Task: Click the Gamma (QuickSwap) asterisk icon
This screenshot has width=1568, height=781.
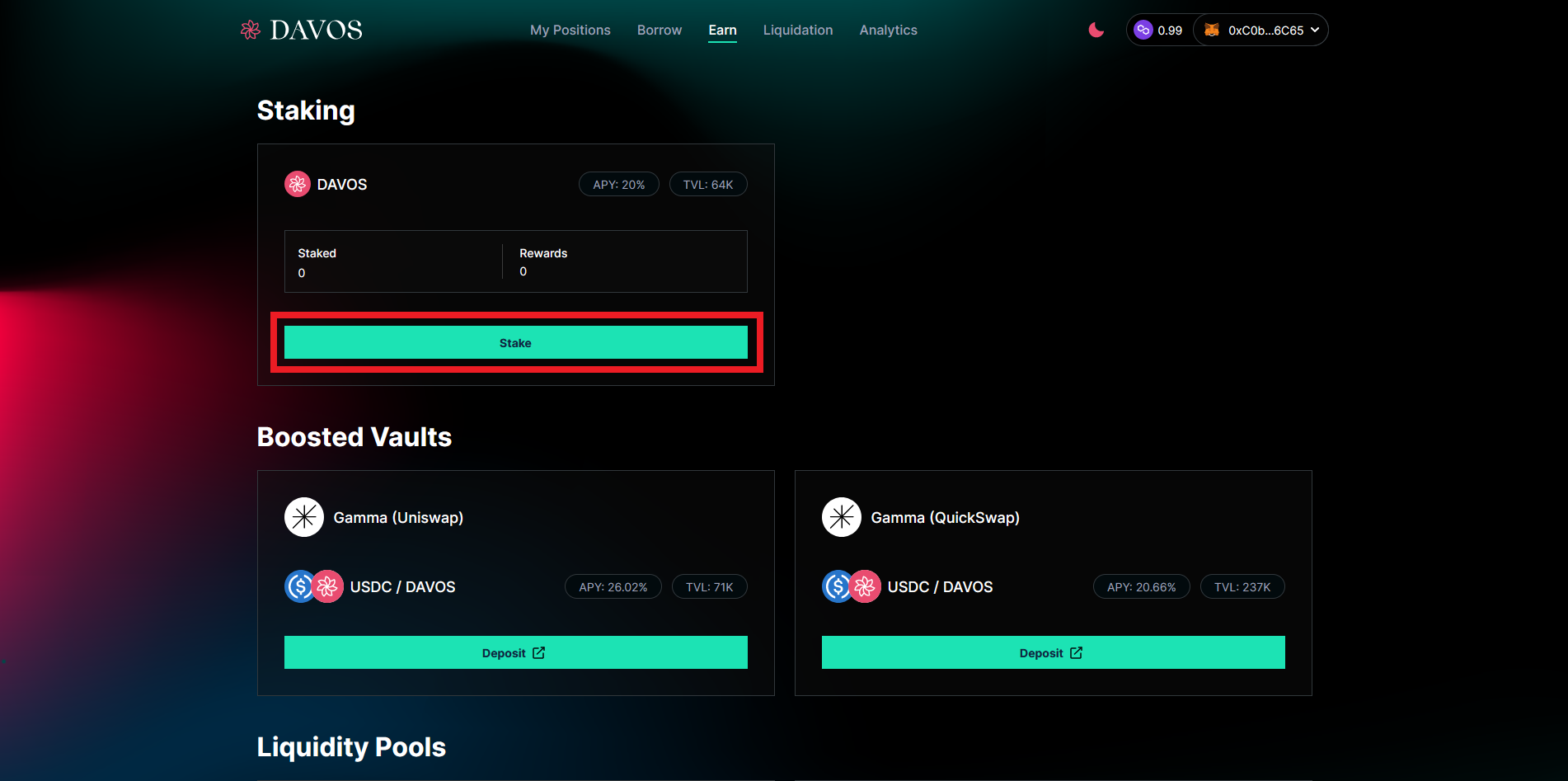Action: point(842,517)
